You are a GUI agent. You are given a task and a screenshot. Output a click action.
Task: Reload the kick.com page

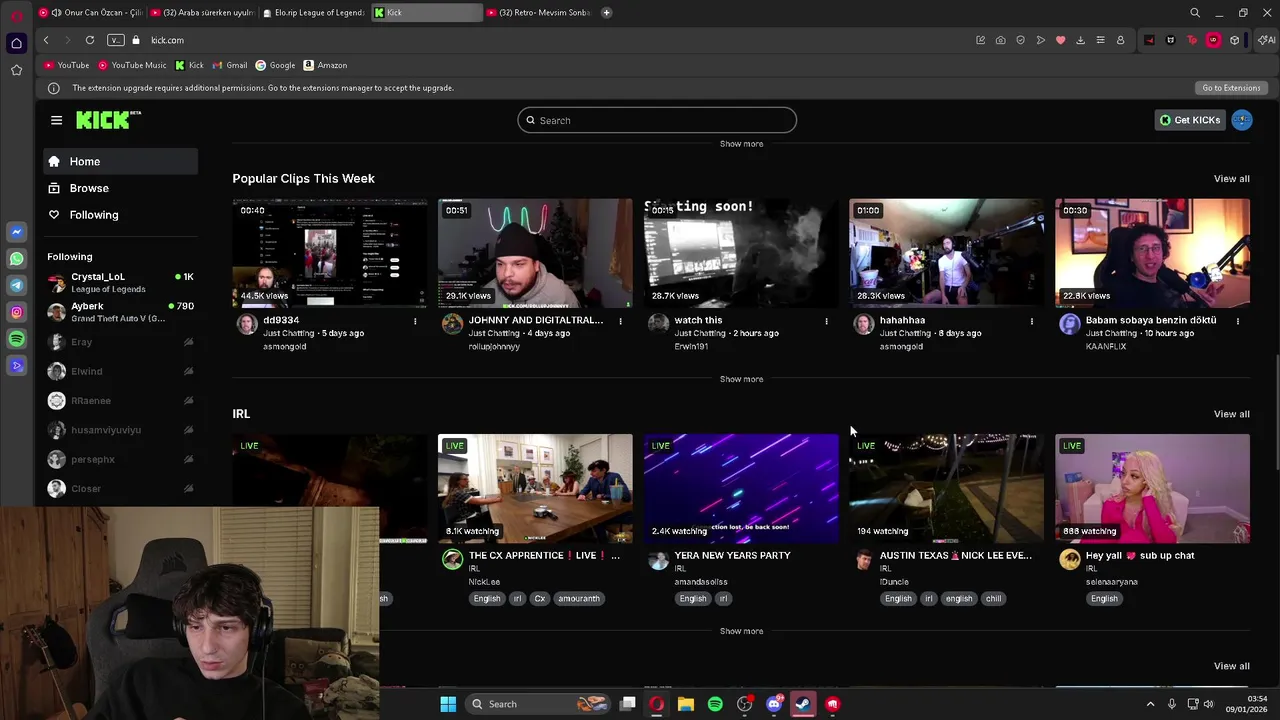pos(90,40)
